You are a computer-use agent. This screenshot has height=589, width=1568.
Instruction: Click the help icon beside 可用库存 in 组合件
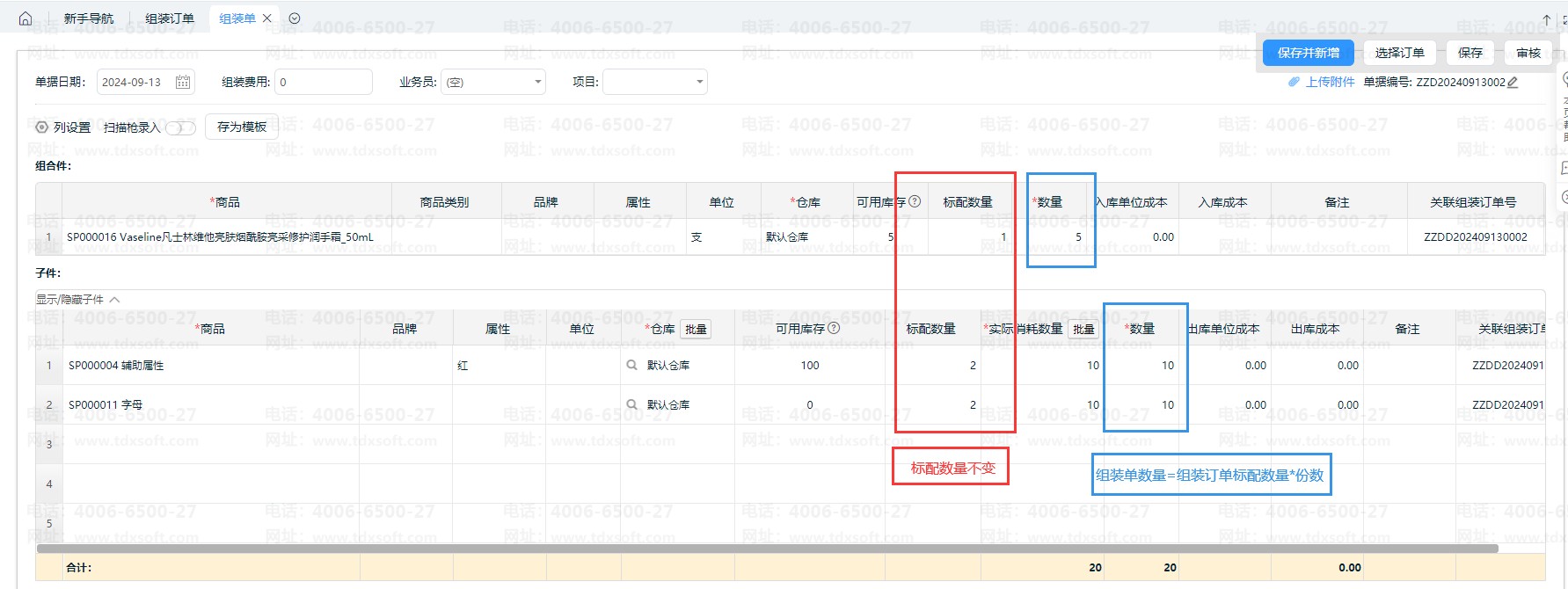(x=915, y=201)
